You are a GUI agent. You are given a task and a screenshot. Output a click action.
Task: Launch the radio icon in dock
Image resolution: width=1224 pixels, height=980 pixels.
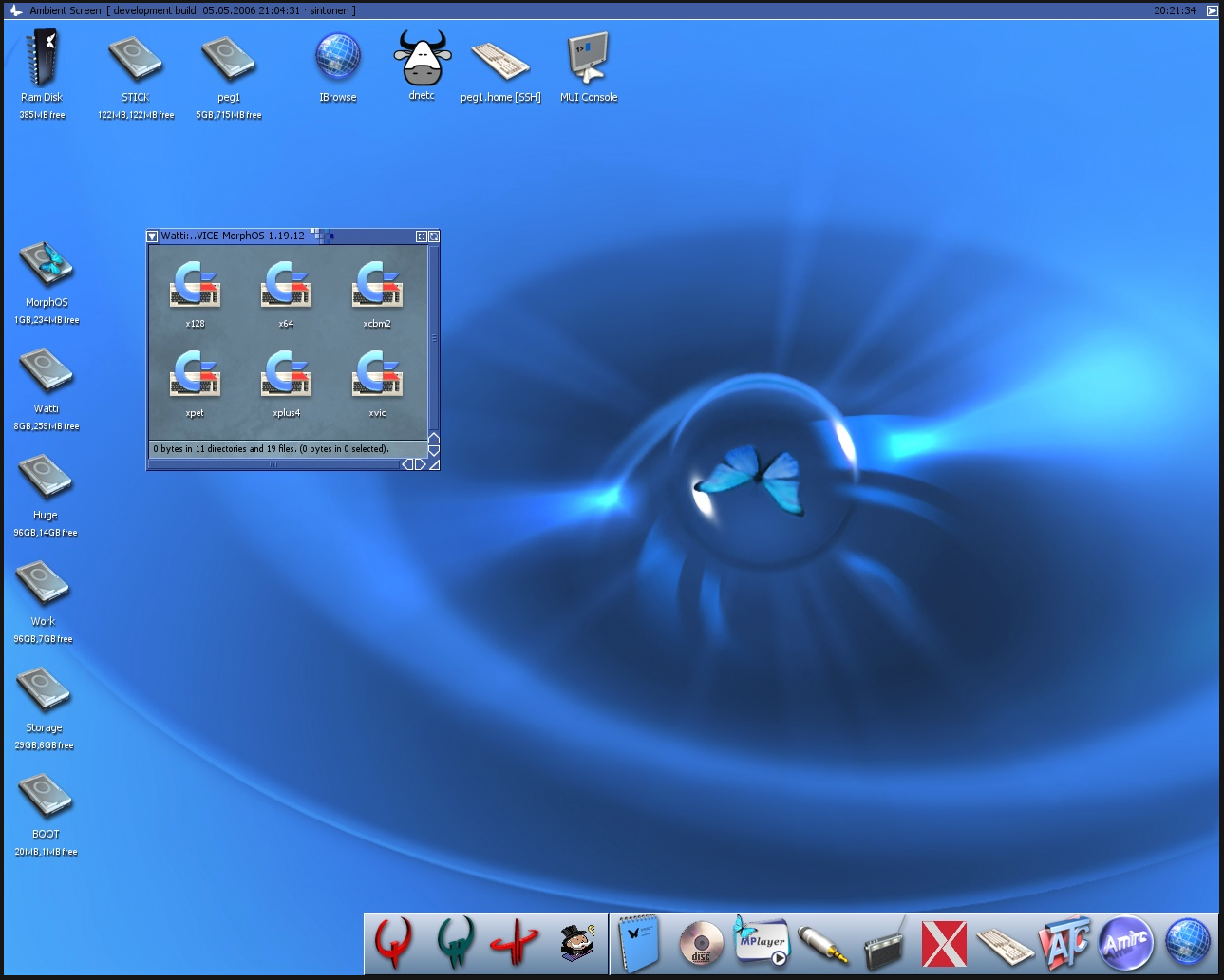click(x=885, y=945)
